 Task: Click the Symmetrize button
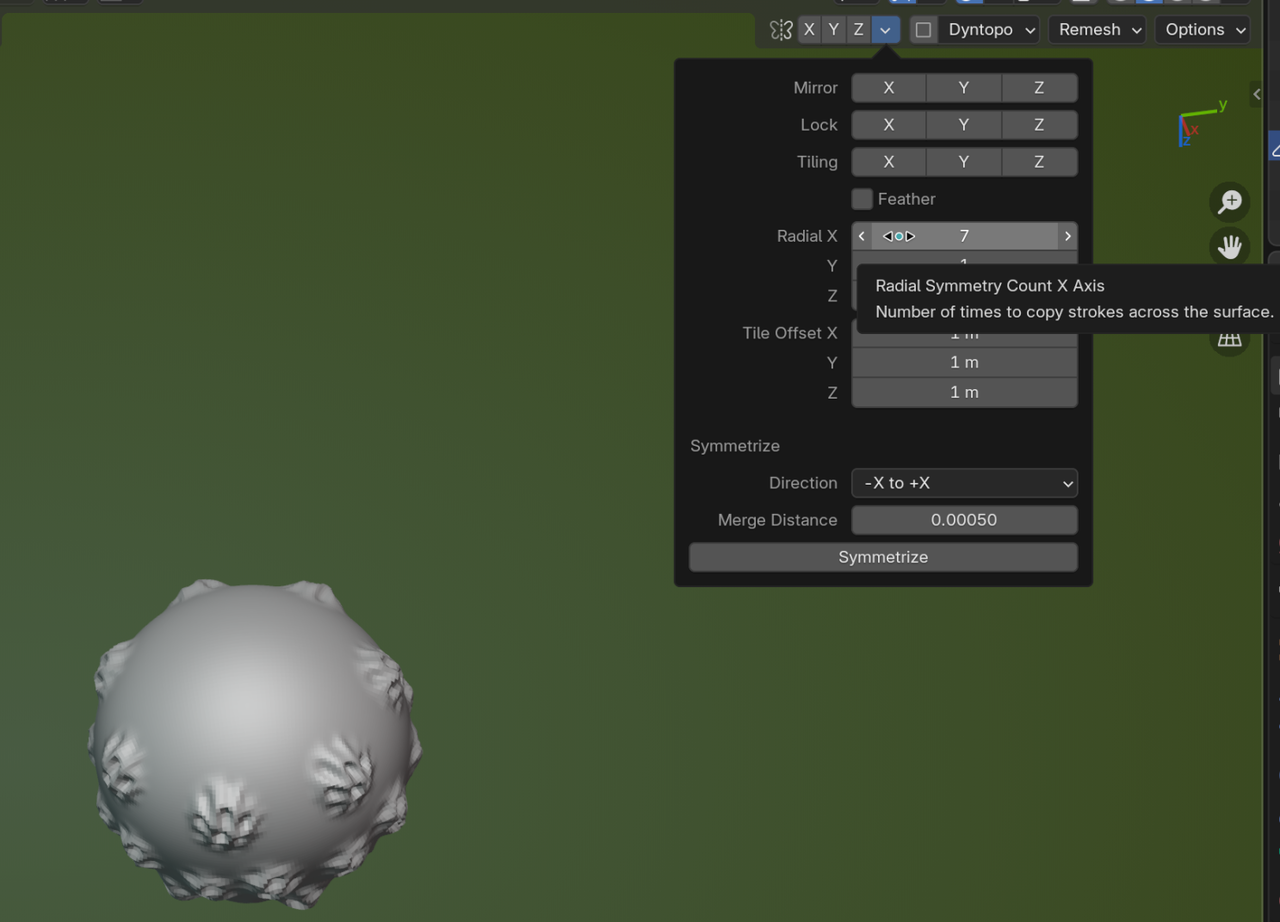[x=883, y=557]
